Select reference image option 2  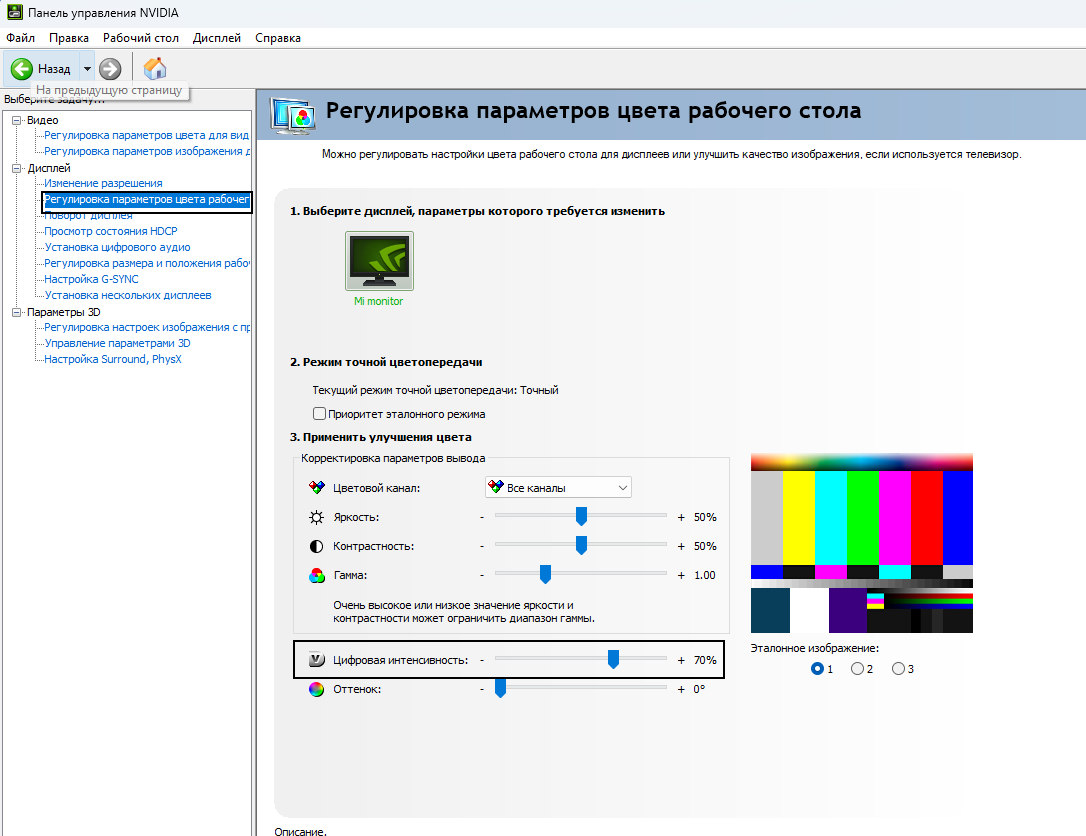(857, 668)
